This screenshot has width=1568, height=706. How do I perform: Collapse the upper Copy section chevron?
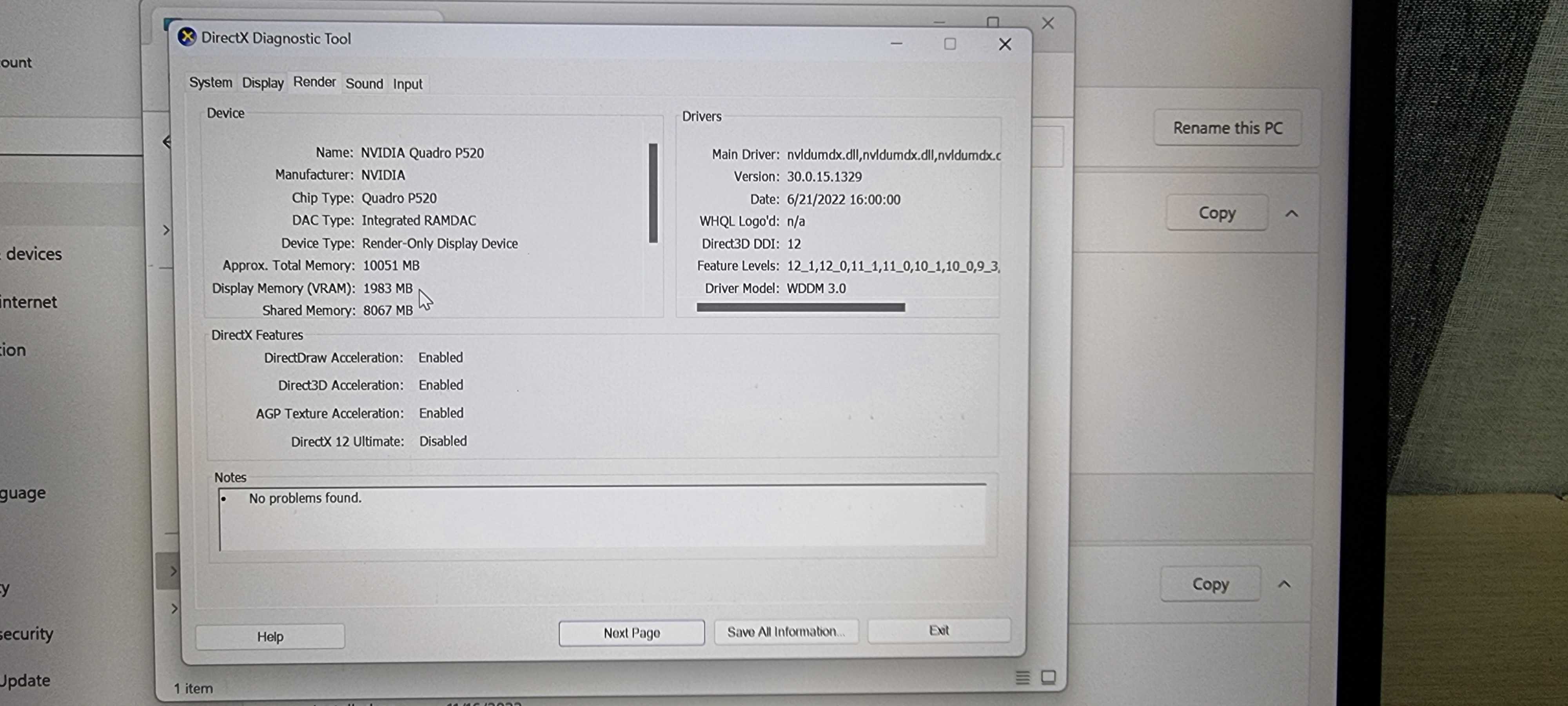click(1292, 214)
